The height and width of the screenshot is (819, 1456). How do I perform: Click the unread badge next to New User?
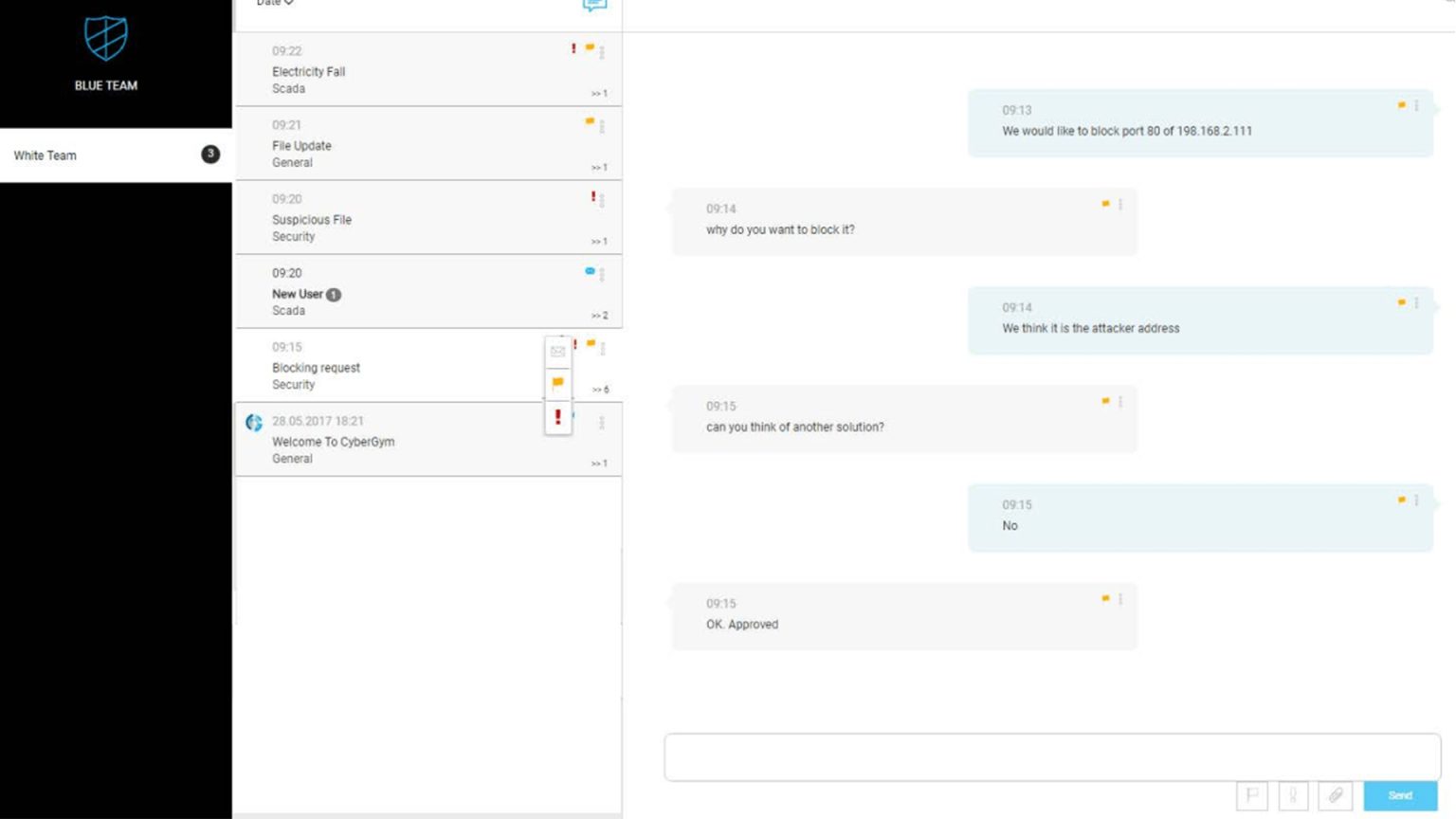tap(334, 295)
